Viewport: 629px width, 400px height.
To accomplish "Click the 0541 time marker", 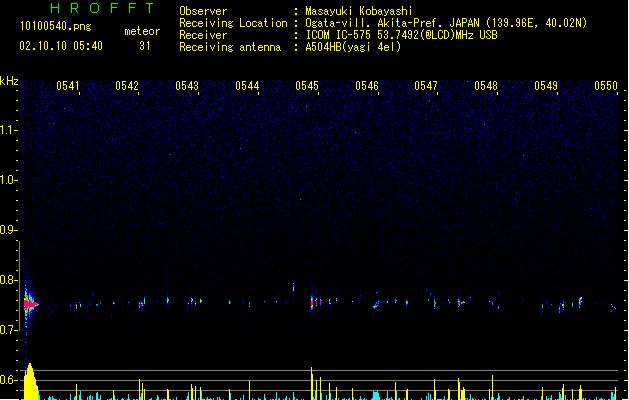I will (68, 86).
